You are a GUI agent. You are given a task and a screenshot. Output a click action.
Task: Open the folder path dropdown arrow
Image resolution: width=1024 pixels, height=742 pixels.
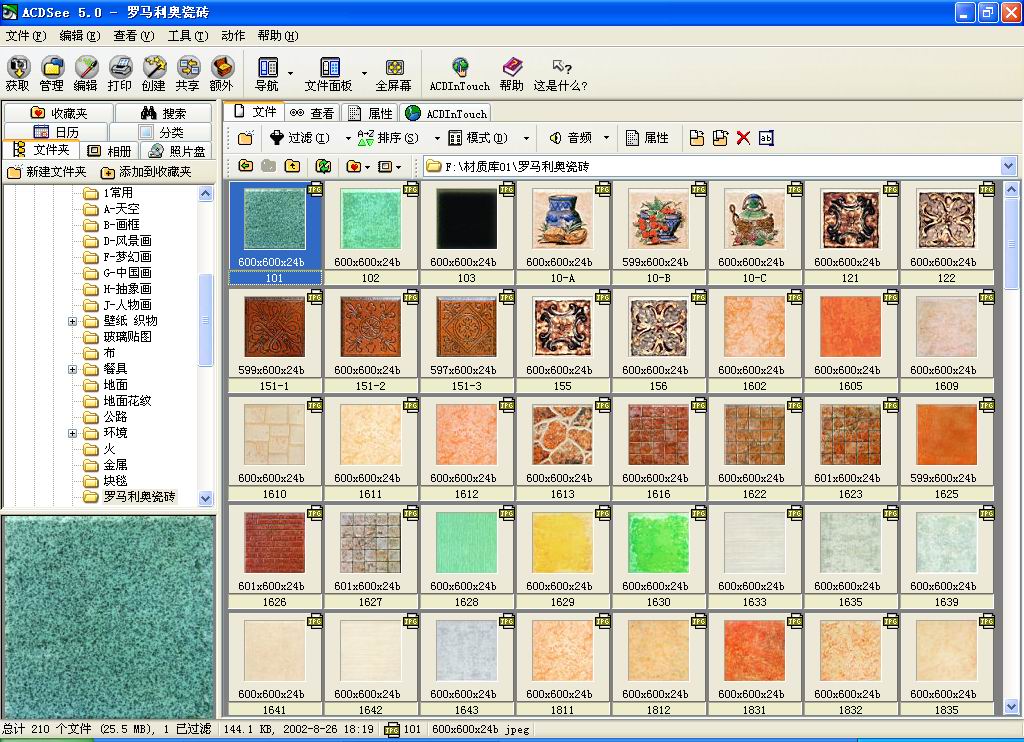1008,166
